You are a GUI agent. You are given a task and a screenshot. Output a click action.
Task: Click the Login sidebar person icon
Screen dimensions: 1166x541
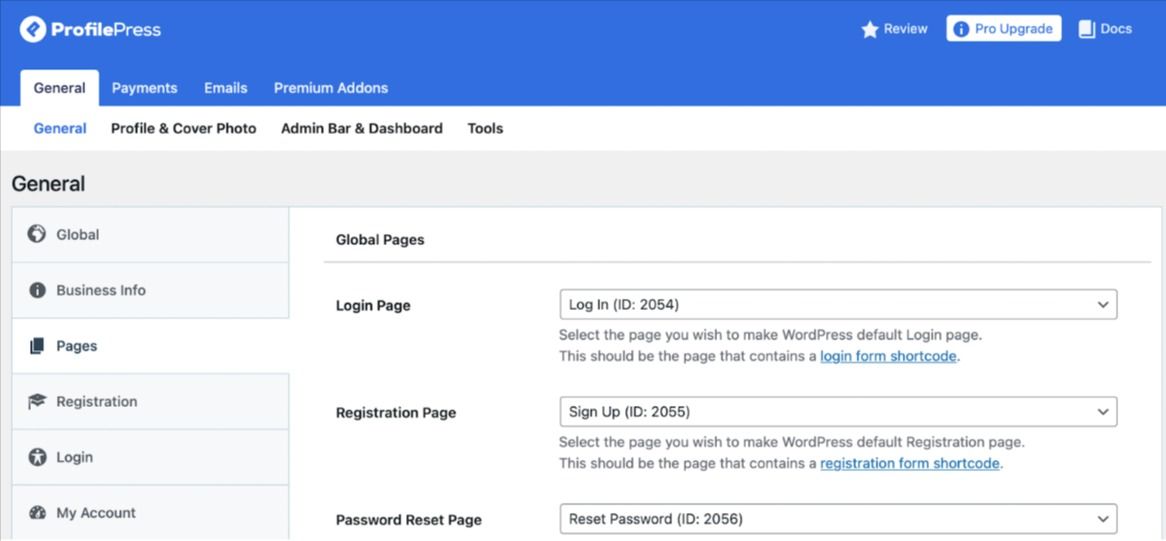coord(37,457)
